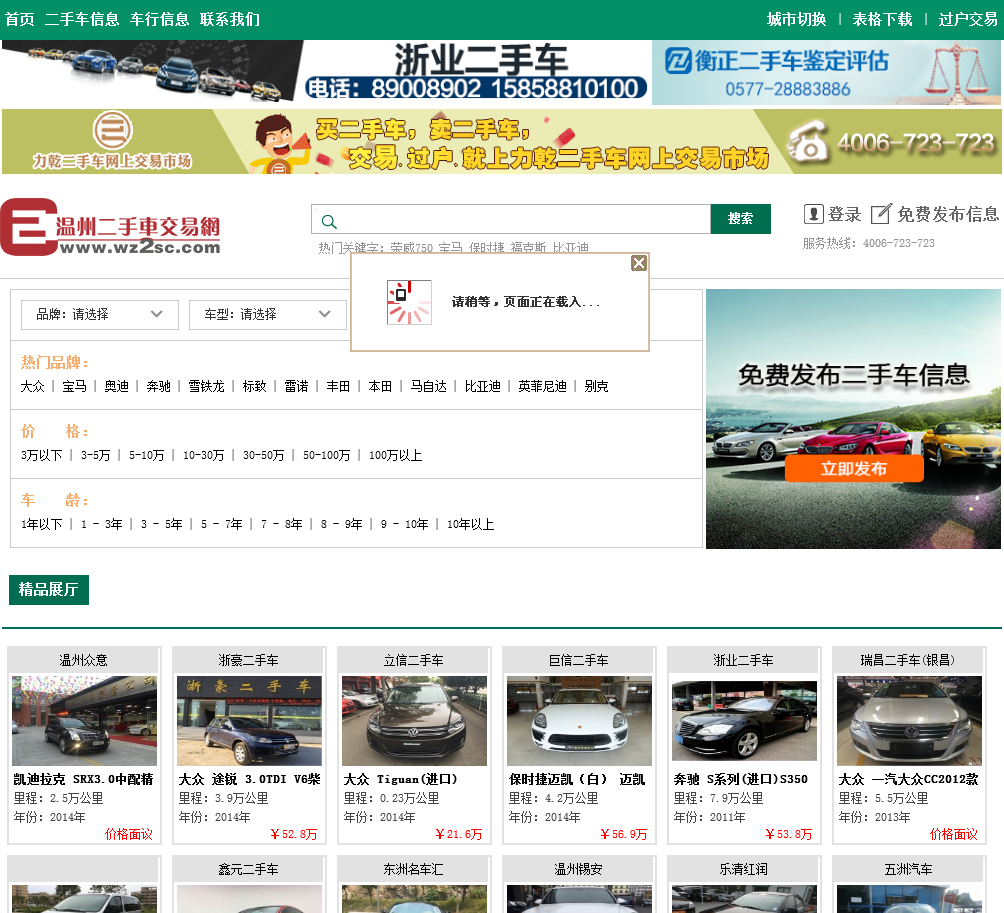The height and width of the screenshot is (913, 1004).
Task: Click the 精品展厅 section tab
Action: (x=49, y=590)
